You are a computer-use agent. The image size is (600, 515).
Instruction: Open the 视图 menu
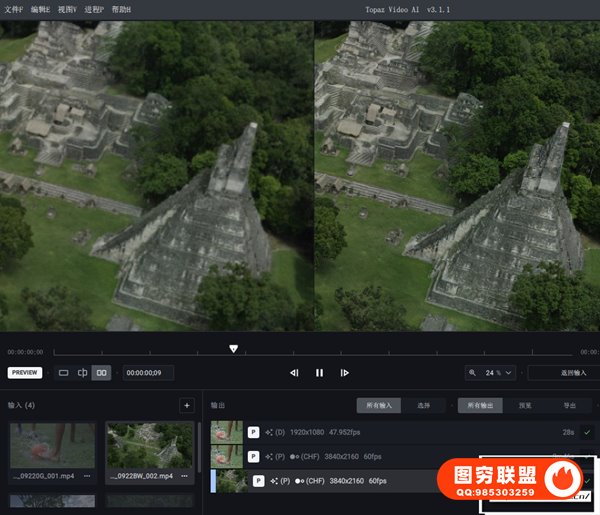point(67,8)
